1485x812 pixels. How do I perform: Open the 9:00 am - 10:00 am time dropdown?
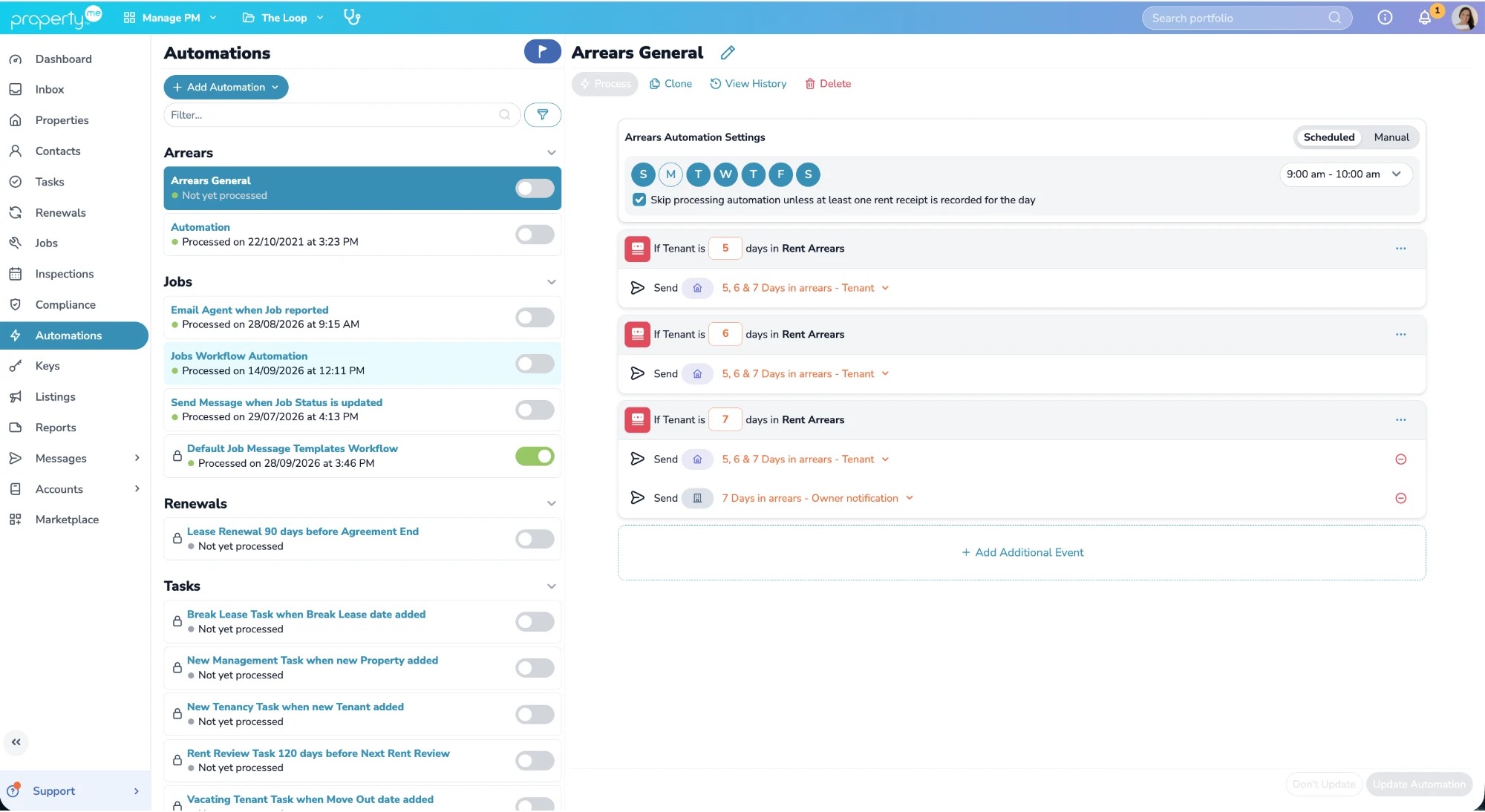(1345, 174)
